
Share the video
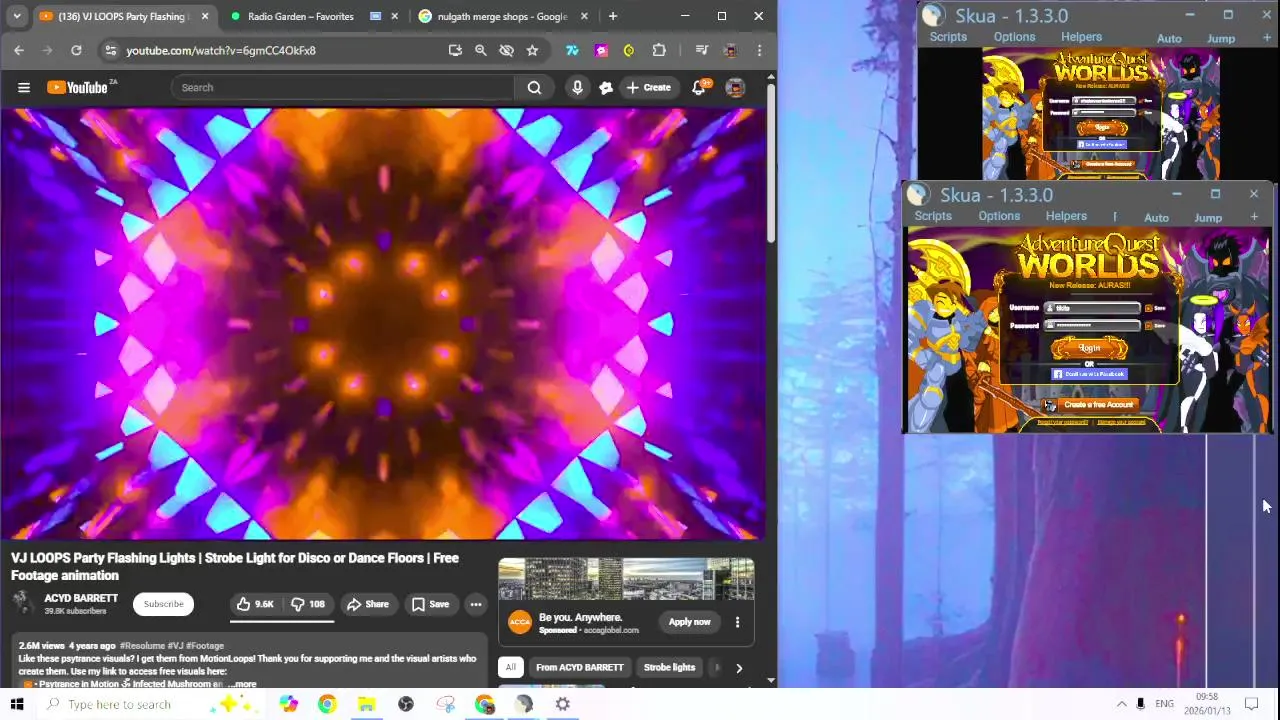click(x=367, y=604)
